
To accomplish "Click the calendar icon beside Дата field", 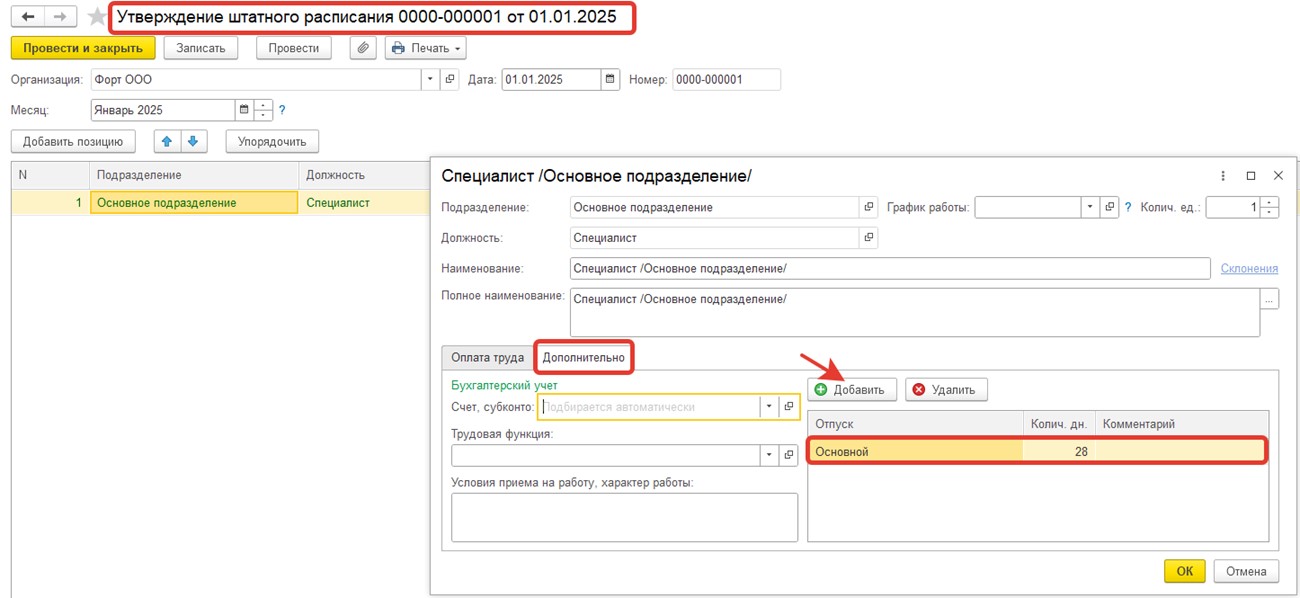I will [610, 80].
